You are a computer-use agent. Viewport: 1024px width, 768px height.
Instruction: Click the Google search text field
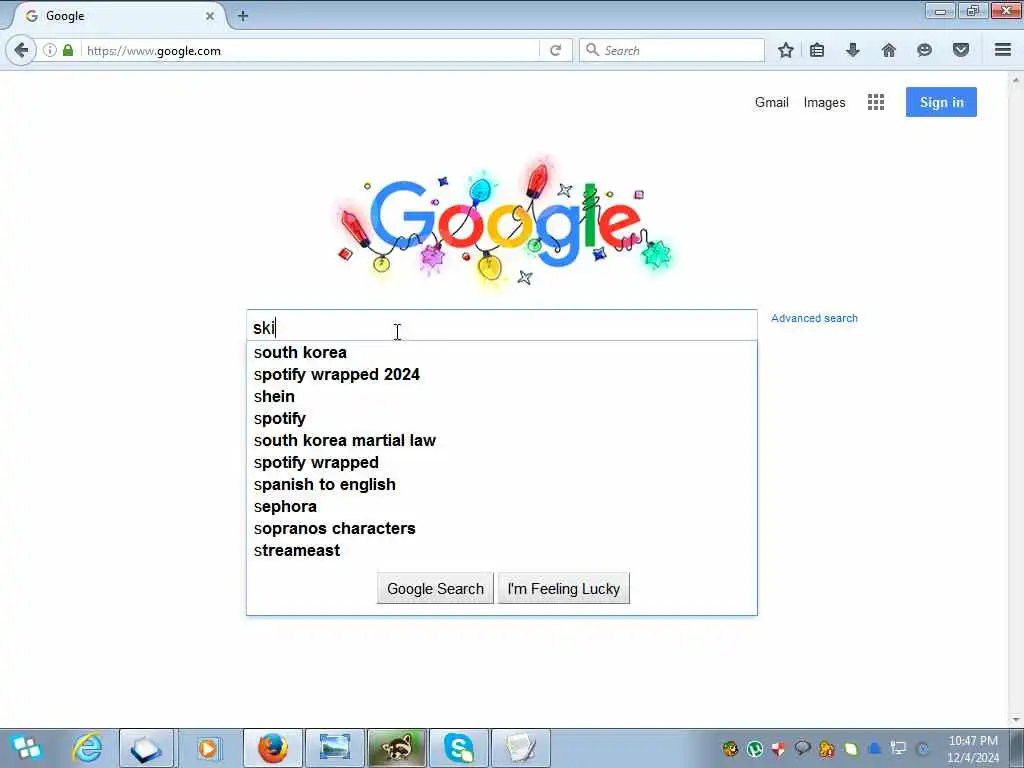point(502,326)
